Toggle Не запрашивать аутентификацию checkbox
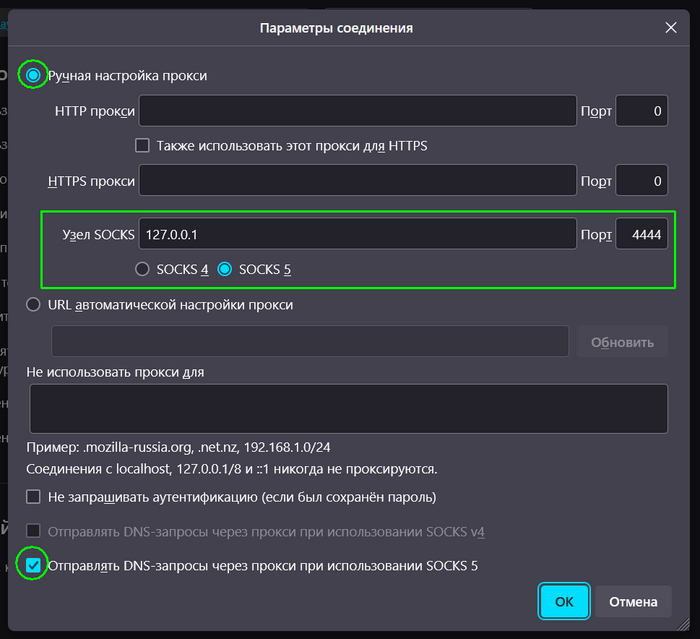Viewport: 700px width, 639px height. [x=34, y=496]
